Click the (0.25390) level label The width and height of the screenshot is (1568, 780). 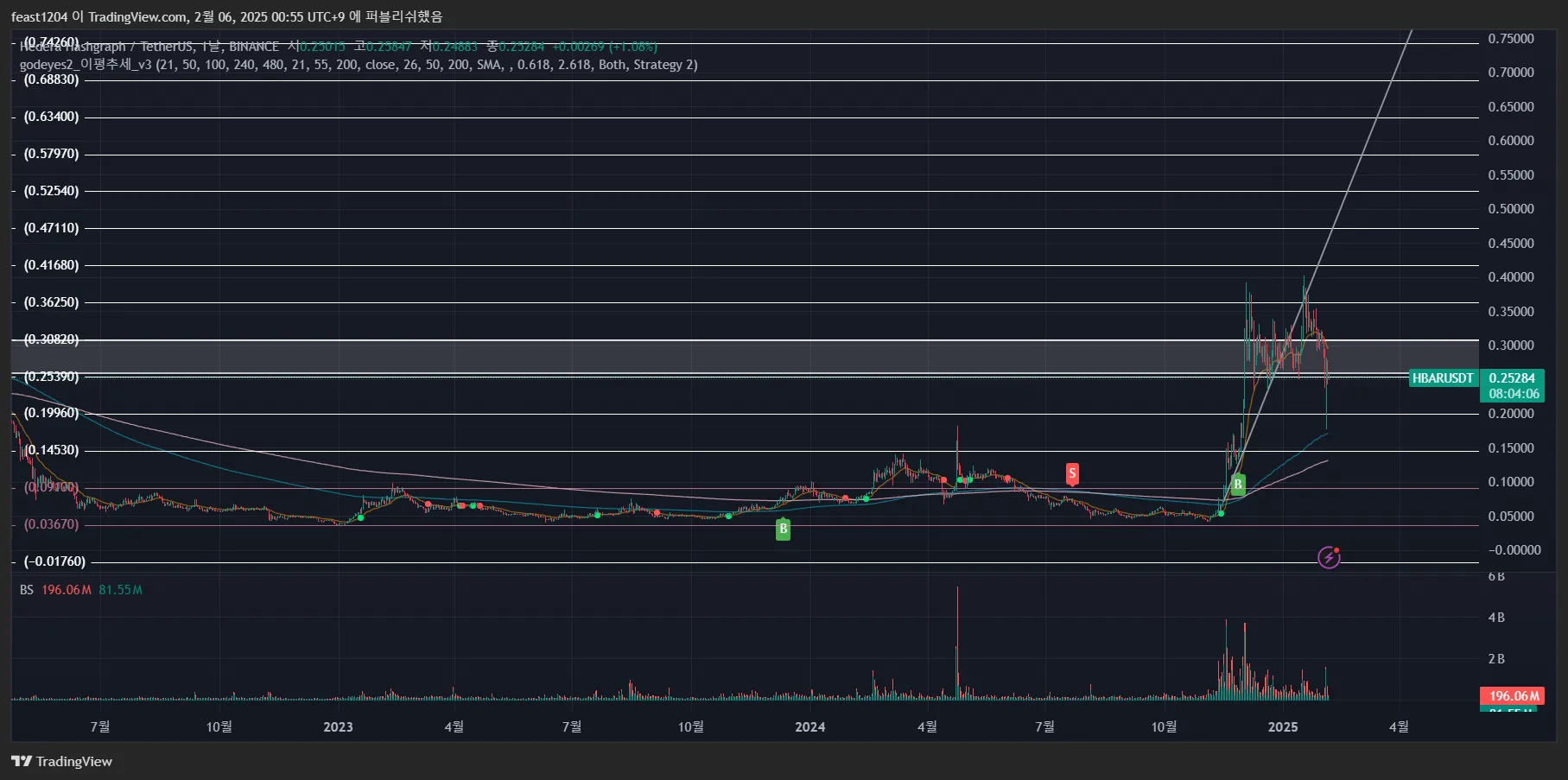[51, 377]
